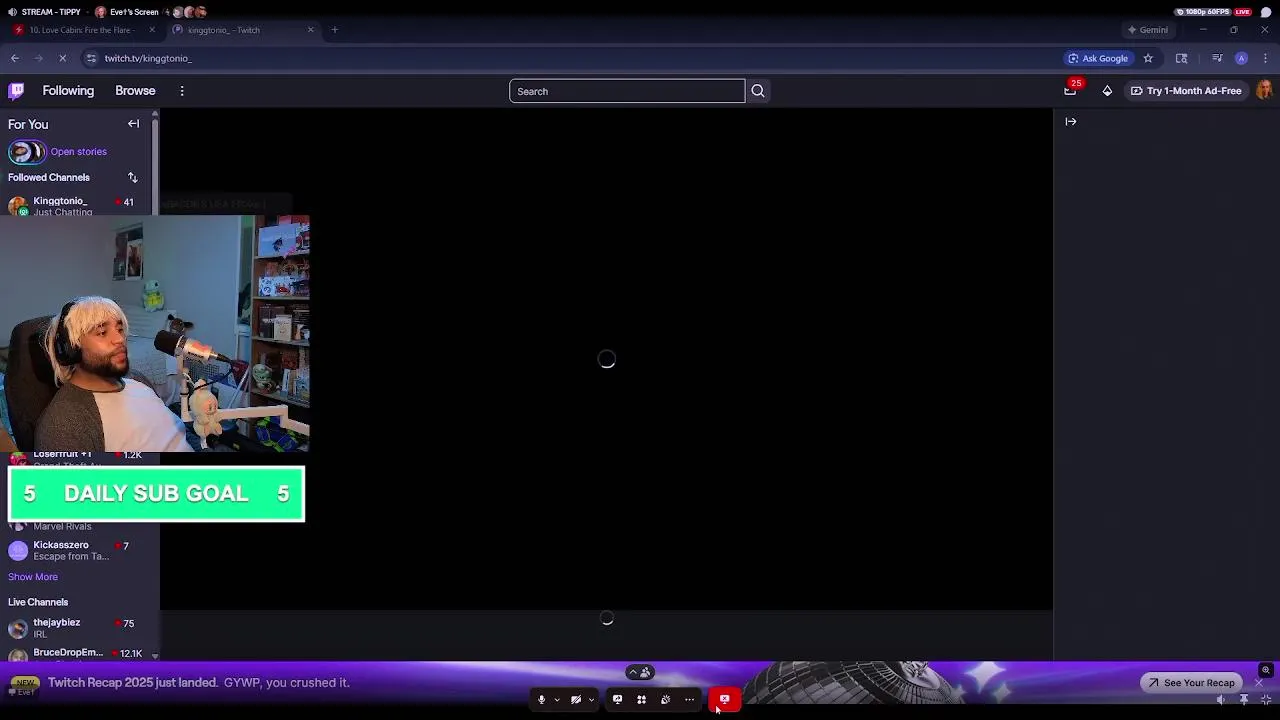Click the share screen icon in call toolbar

pos(617,700)
